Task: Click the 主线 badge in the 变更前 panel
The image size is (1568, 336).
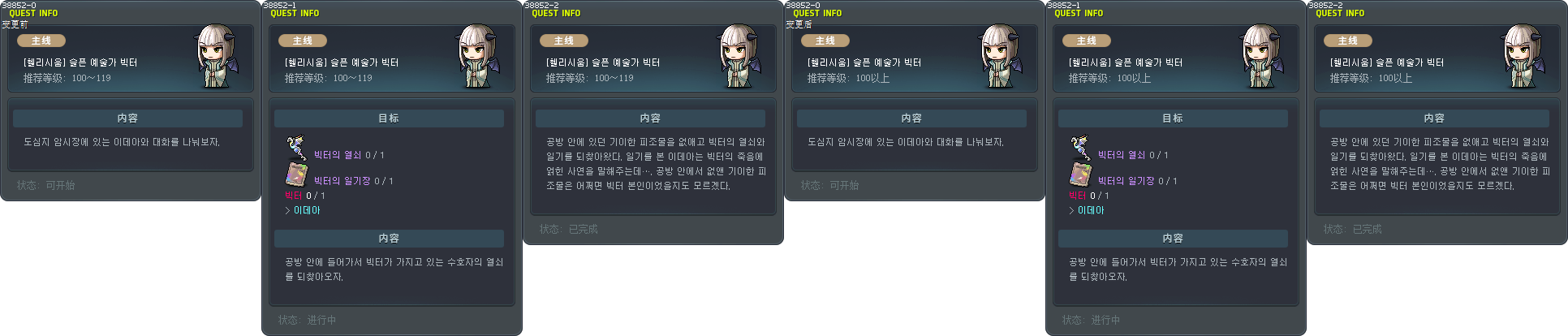Action: [x=41, y=41]
